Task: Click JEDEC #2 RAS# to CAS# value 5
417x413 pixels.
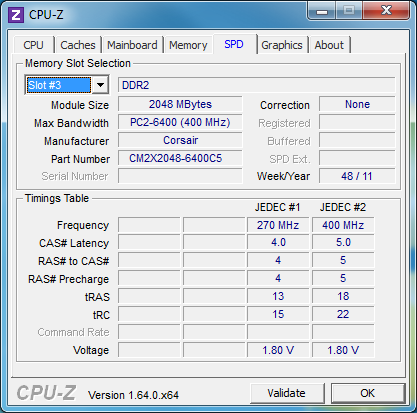Action: click(x=343, y=260)
